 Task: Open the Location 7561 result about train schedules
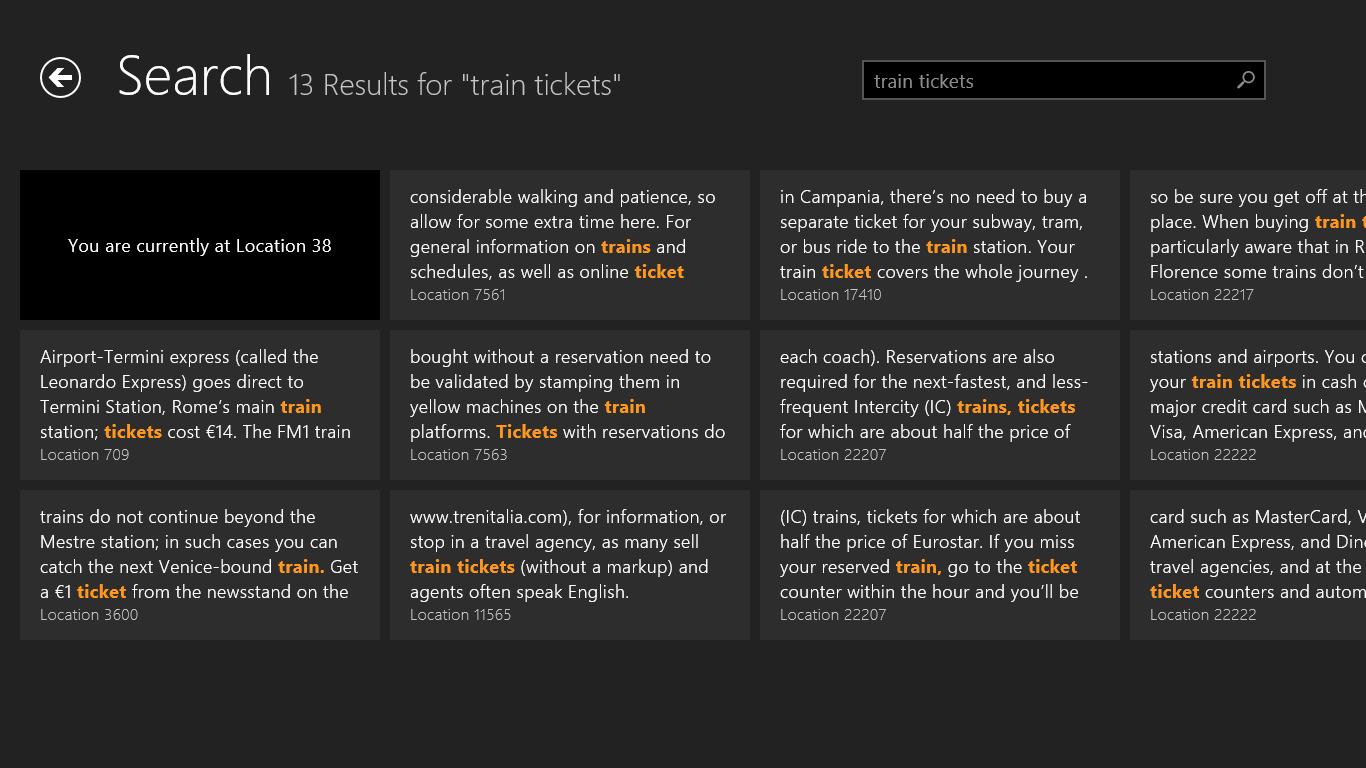click(569, 245)
